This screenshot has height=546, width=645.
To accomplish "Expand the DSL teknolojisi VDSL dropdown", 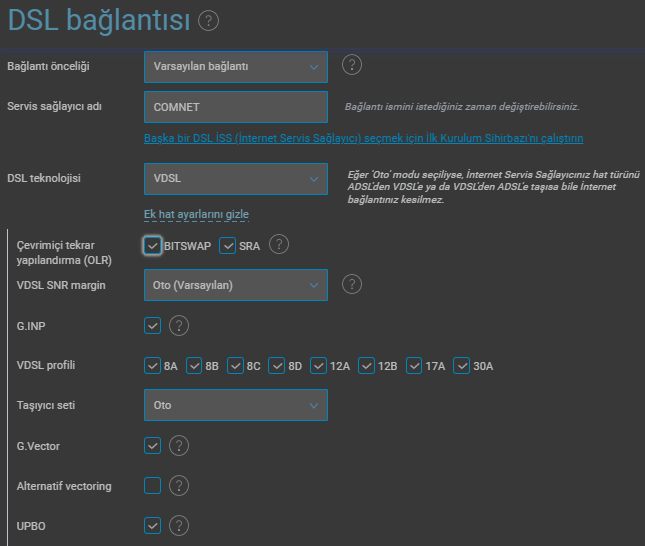I will 236,179.
